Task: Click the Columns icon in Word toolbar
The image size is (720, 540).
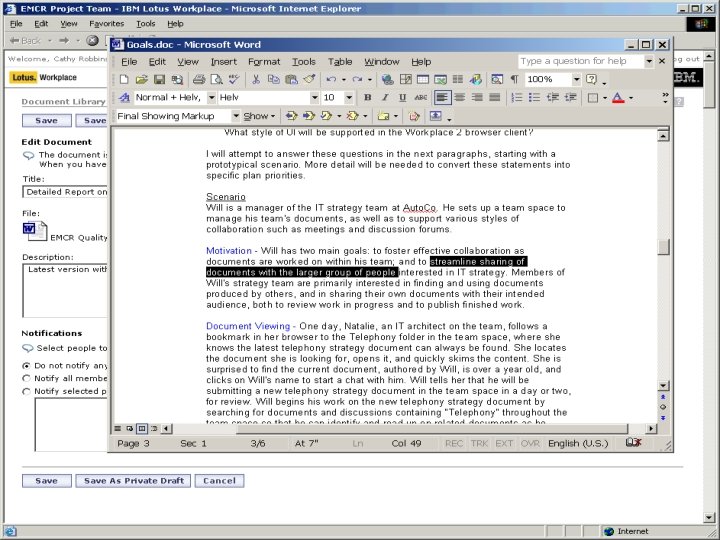Action: pos(458,79)
